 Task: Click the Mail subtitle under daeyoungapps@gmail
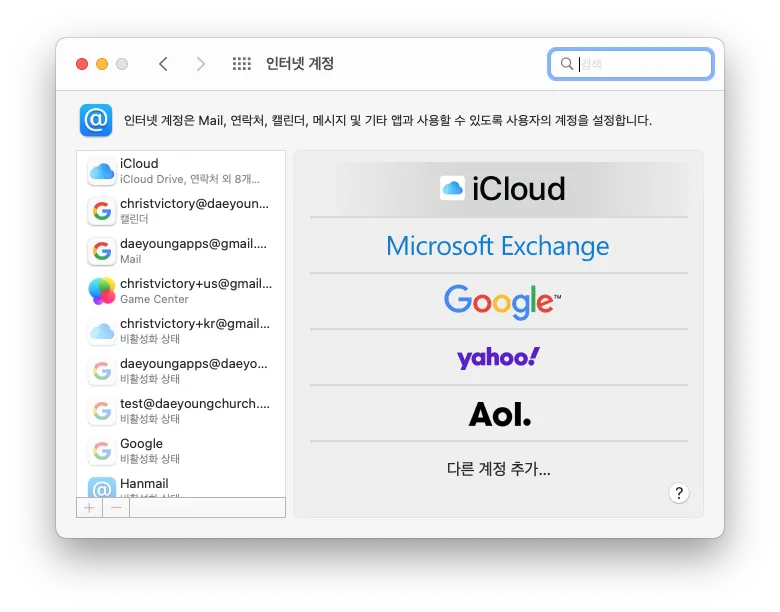point(130,259)
